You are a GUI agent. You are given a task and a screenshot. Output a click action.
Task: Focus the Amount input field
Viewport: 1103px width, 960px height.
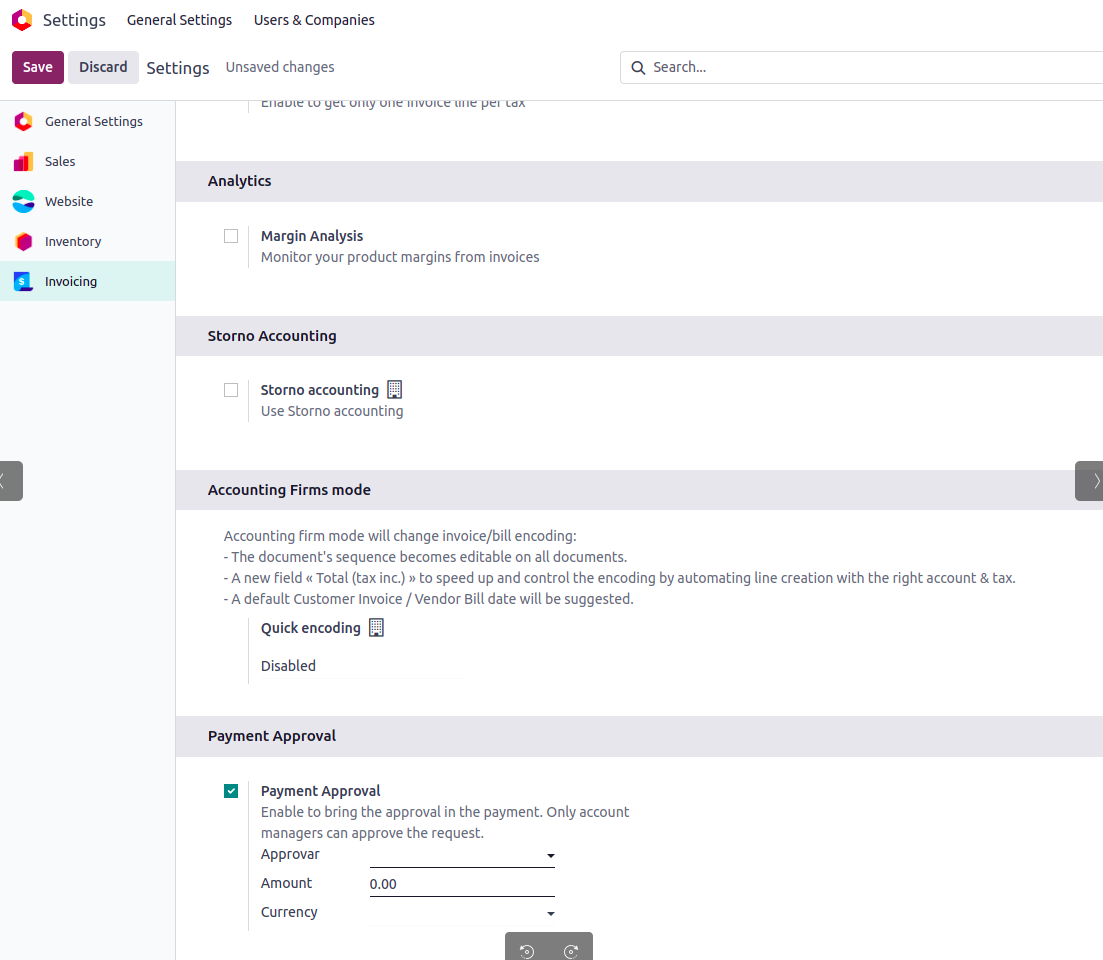[462, 884]
